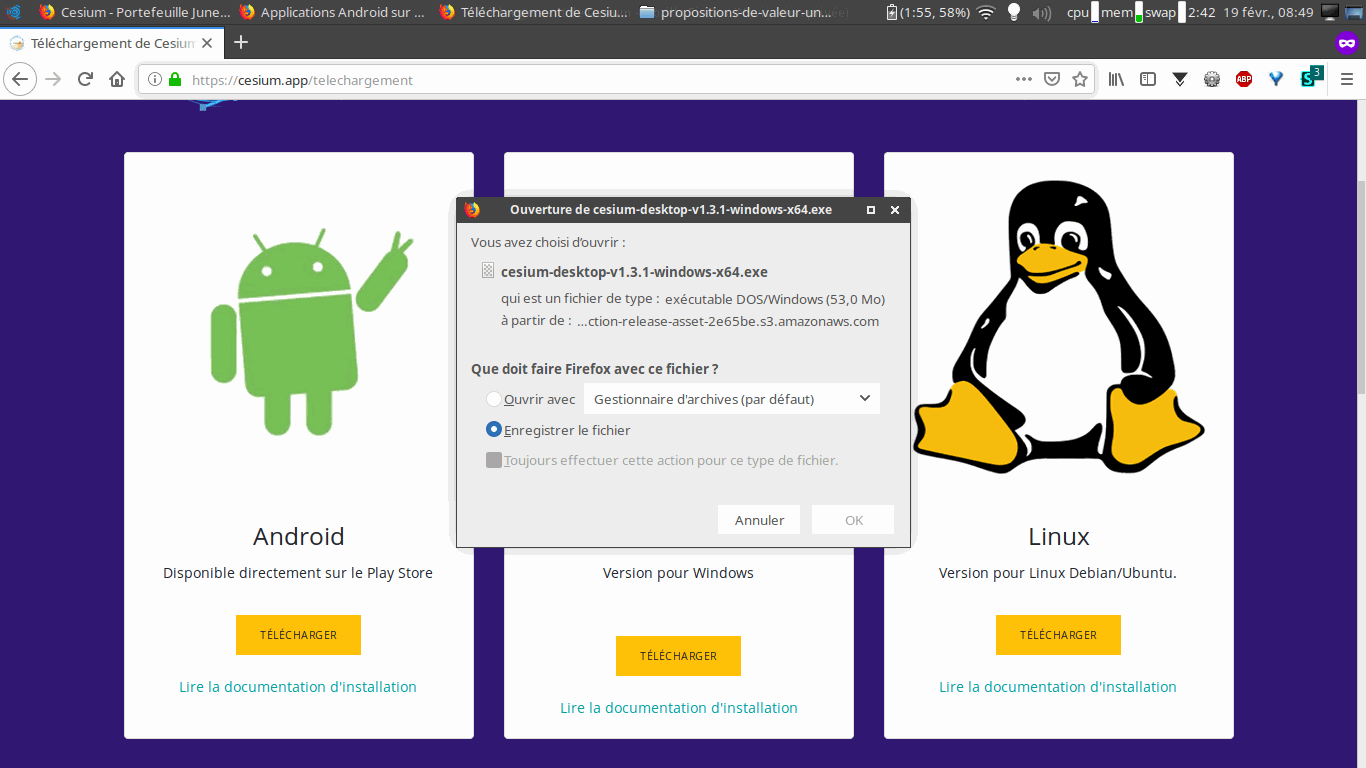Click TÉLÉCHARGER under Android
Screen dimensions: 1366x768
pyautogui.click(x=298, y=635)
